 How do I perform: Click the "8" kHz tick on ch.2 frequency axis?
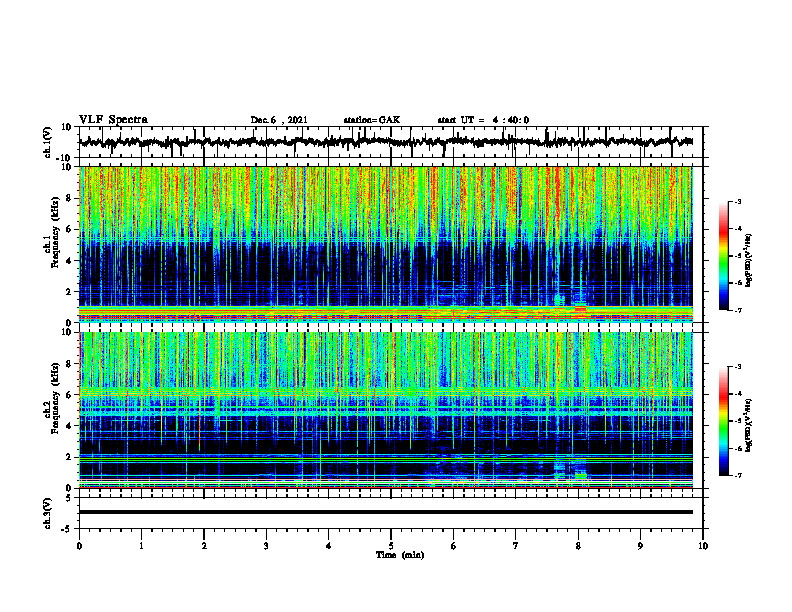pyautogui.click(x=71, y=364)
